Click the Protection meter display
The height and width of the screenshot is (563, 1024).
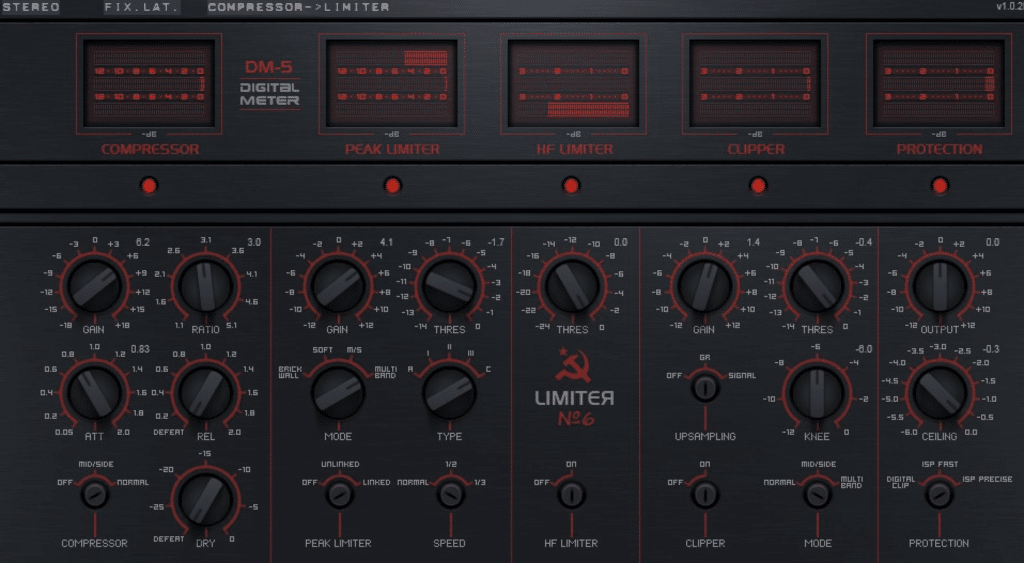(x=938, y=84)
